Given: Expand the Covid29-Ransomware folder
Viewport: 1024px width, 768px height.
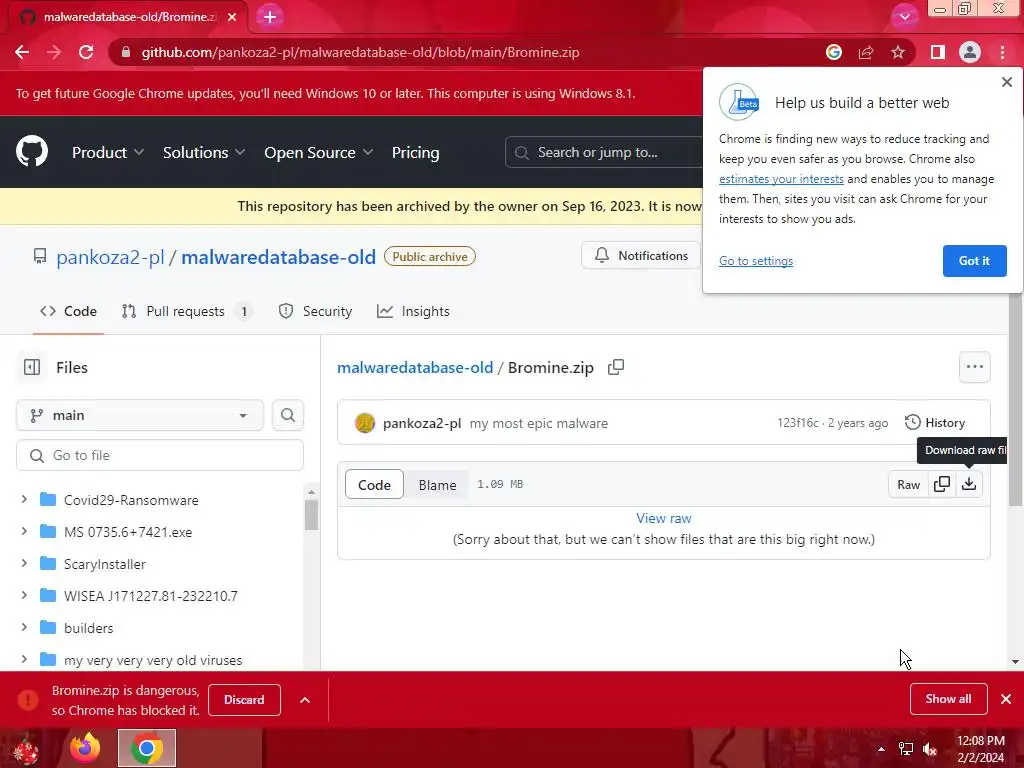Looking at the screenshot, I should pyautogui.click(x=24, y=500).
